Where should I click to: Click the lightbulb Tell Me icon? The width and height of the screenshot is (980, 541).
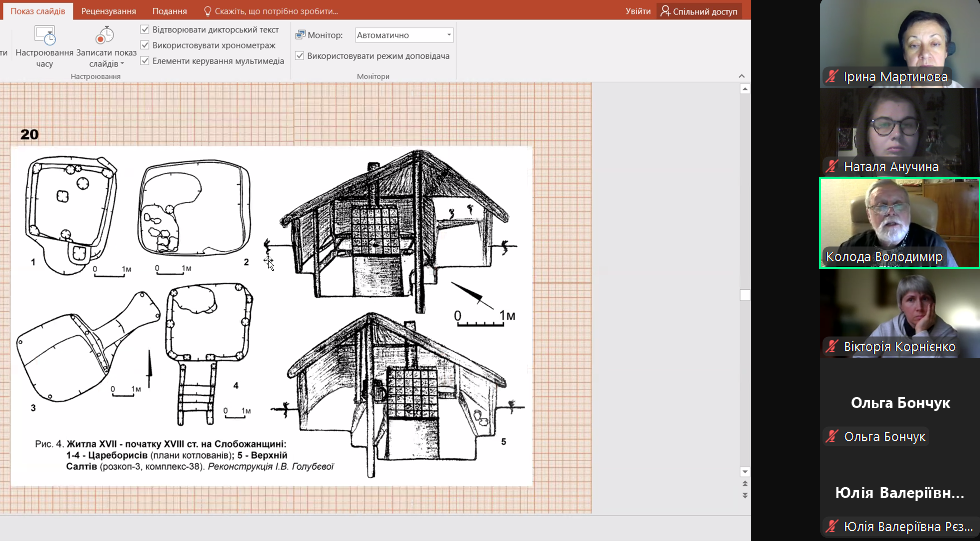point(208,11)
